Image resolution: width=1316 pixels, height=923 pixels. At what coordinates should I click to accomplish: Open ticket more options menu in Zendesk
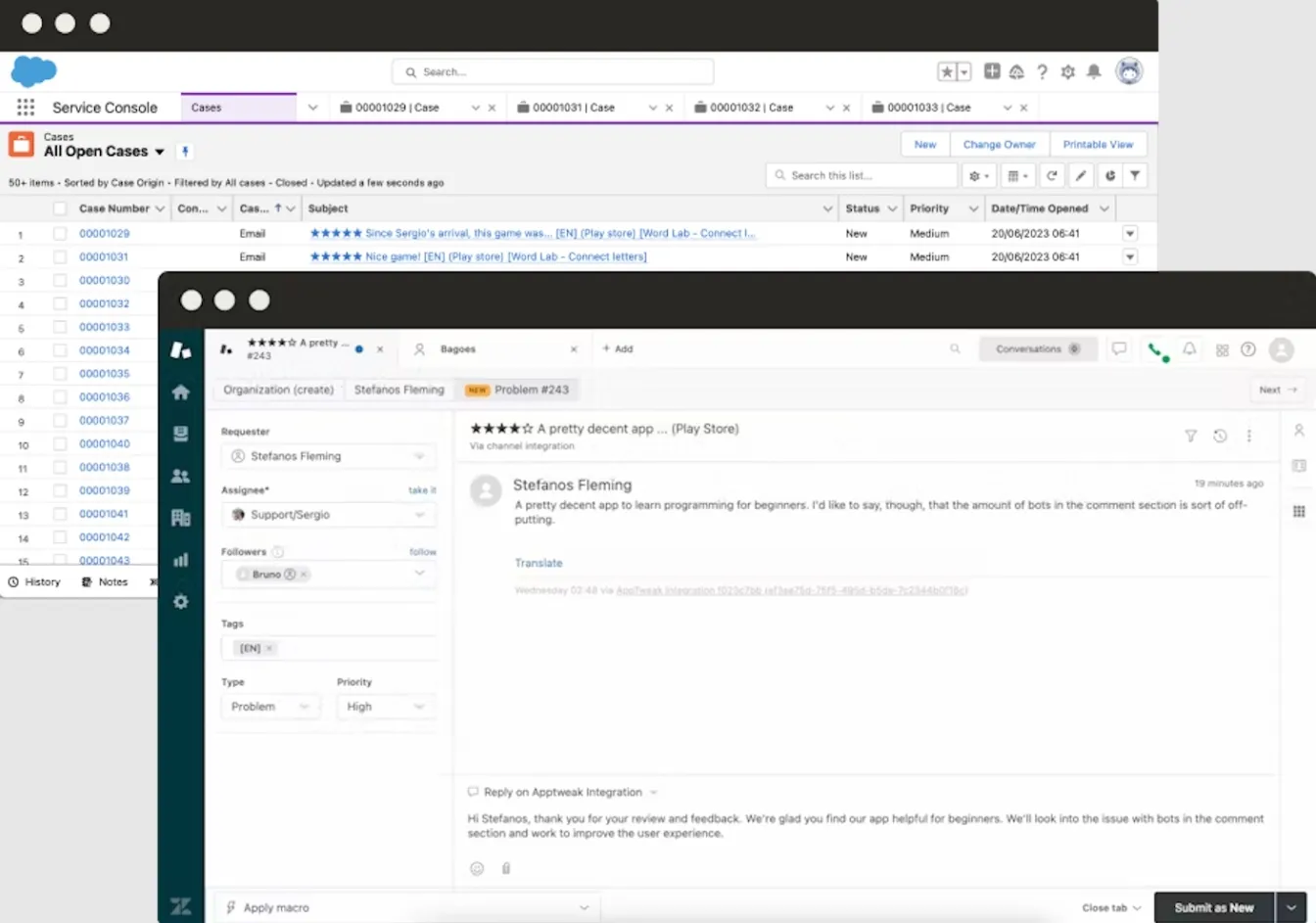[1249, 437]
